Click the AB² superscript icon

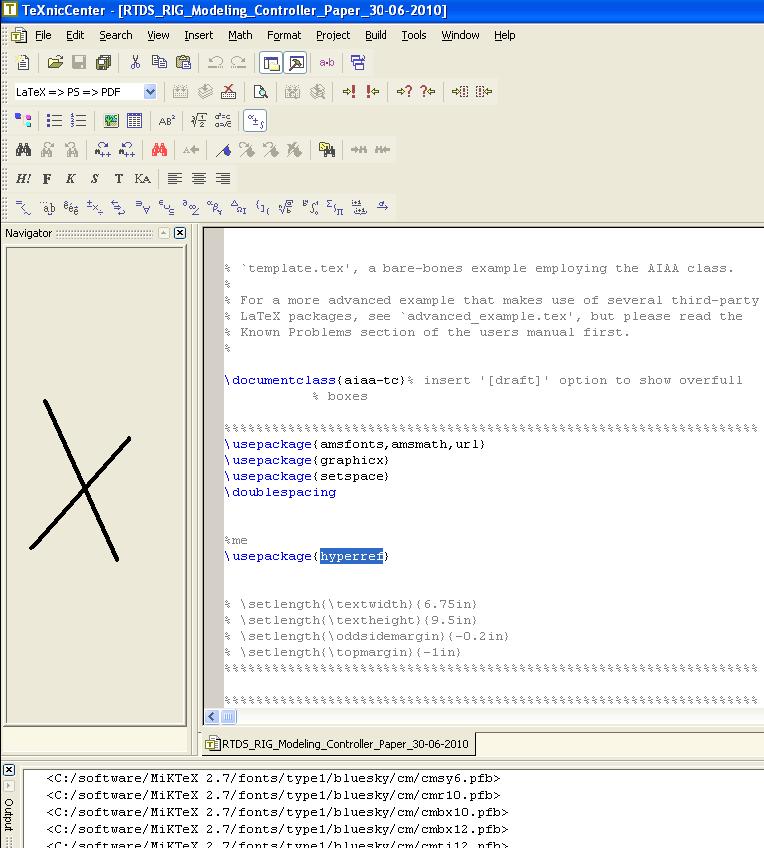tap(167, 121)
